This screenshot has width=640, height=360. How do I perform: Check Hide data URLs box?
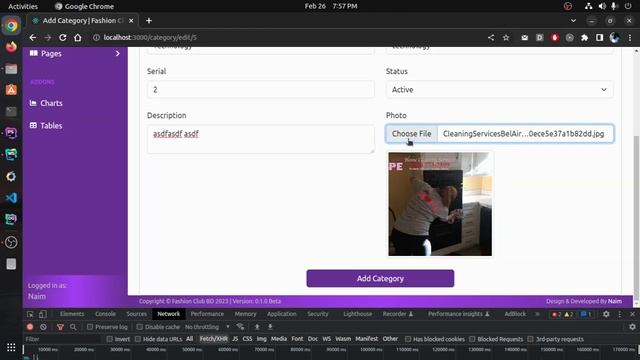click(138, 339)
